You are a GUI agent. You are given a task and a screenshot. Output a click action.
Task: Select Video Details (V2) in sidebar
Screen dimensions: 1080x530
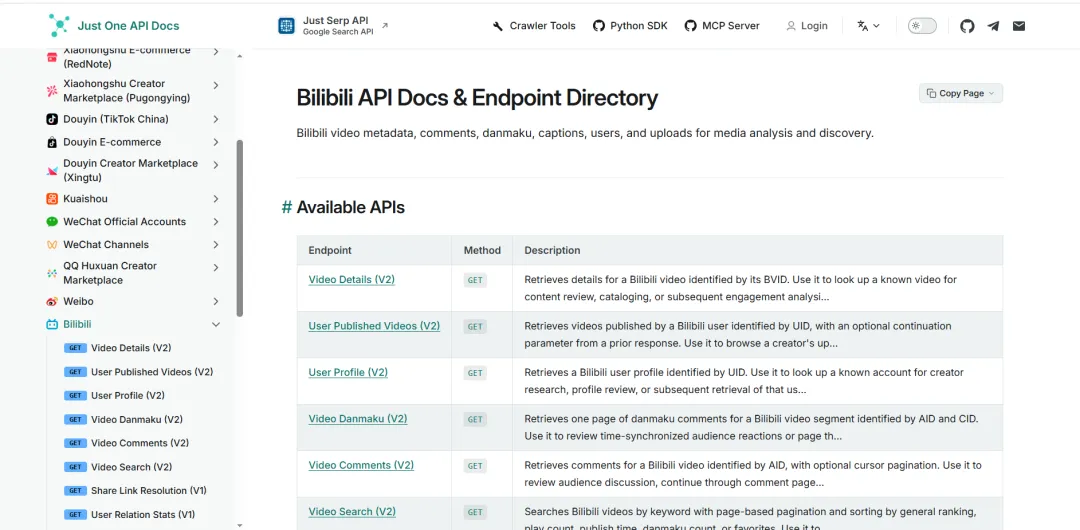[131, 348]
